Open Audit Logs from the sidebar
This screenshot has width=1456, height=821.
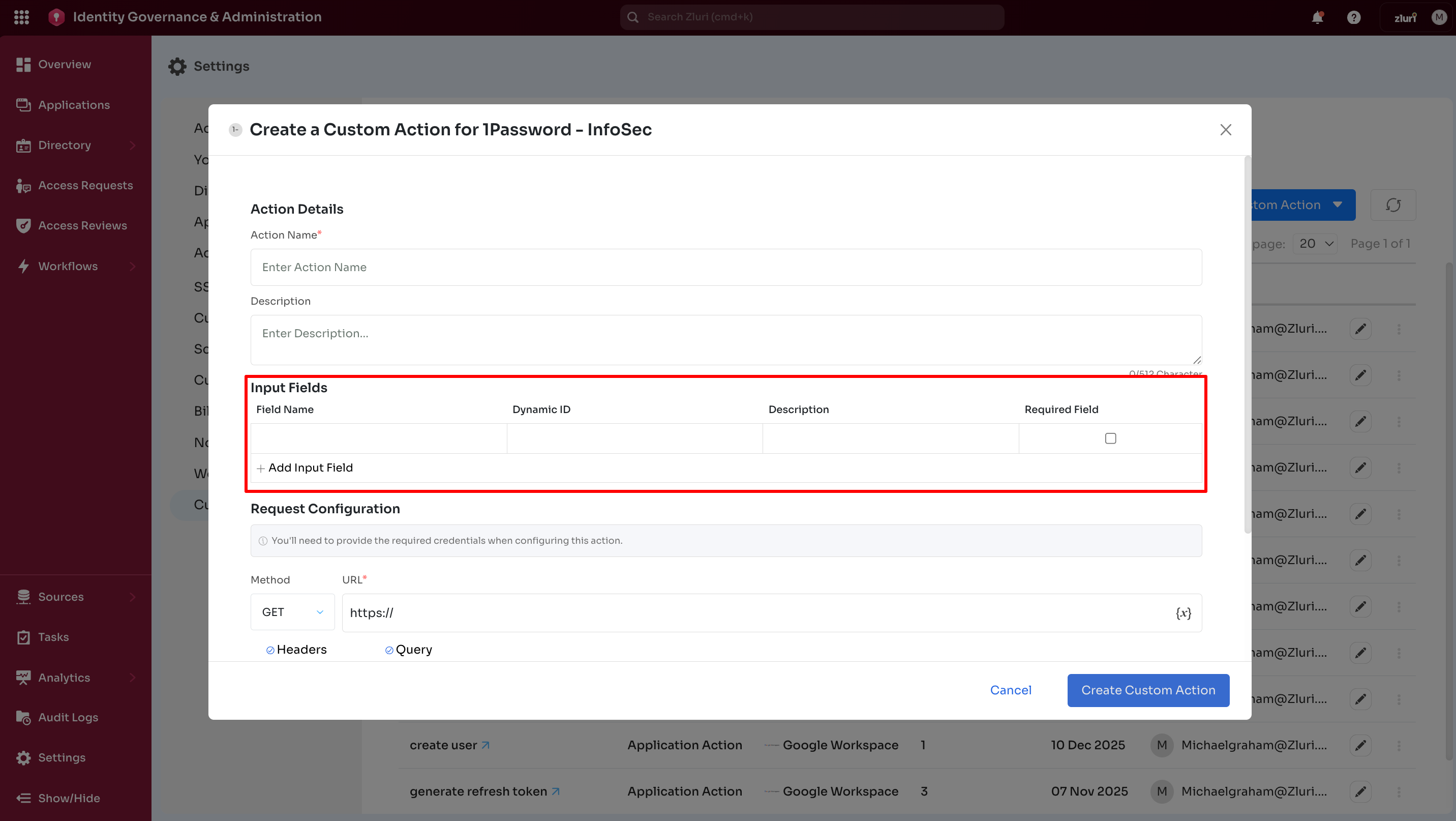68,718
